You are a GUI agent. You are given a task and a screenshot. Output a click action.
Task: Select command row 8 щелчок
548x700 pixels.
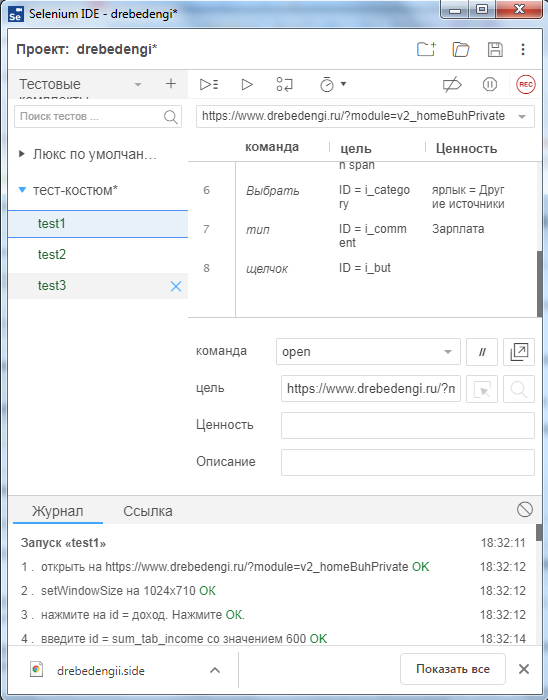pos(364,268)
